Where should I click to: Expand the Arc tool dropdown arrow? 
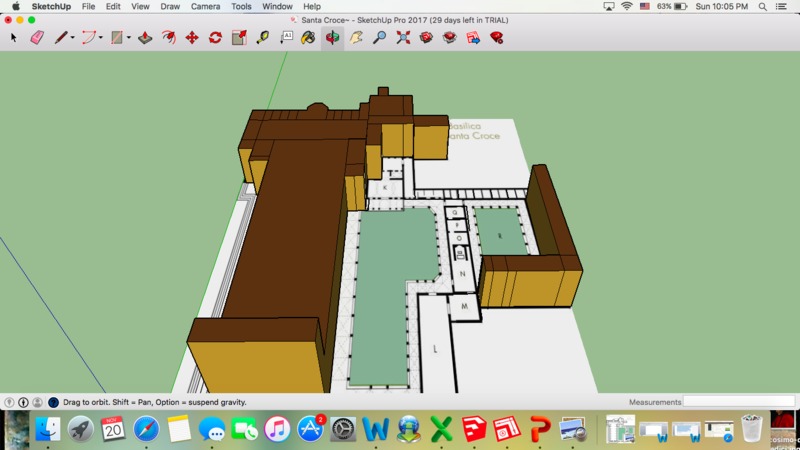click(101, 38)
